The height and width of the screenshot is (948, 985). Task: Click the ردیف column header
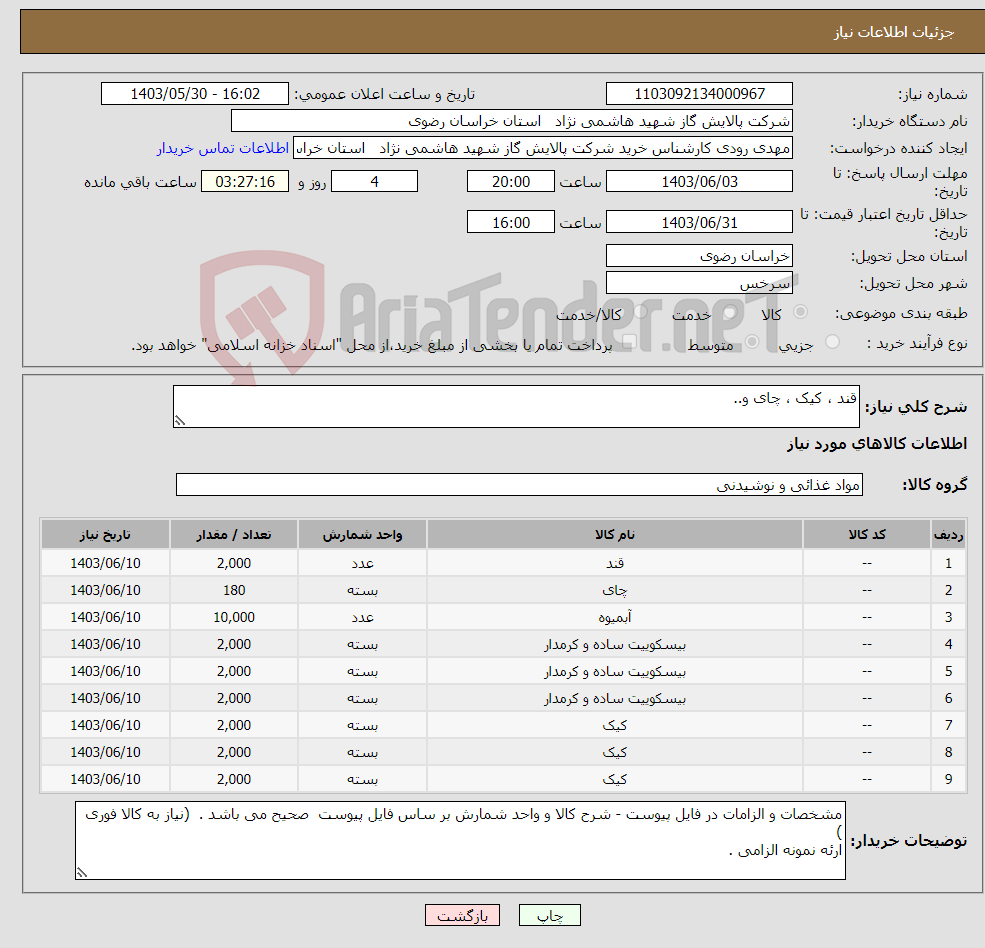point(949,535)
